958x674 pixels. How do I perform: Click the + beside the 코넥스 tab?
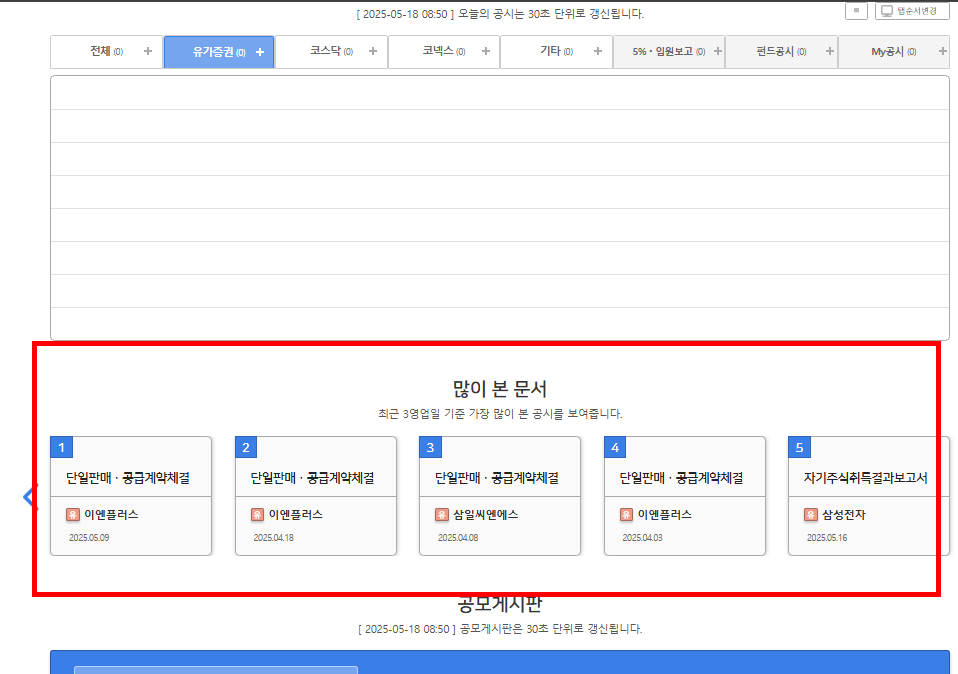pyautogui.click(x=486, y=51)
